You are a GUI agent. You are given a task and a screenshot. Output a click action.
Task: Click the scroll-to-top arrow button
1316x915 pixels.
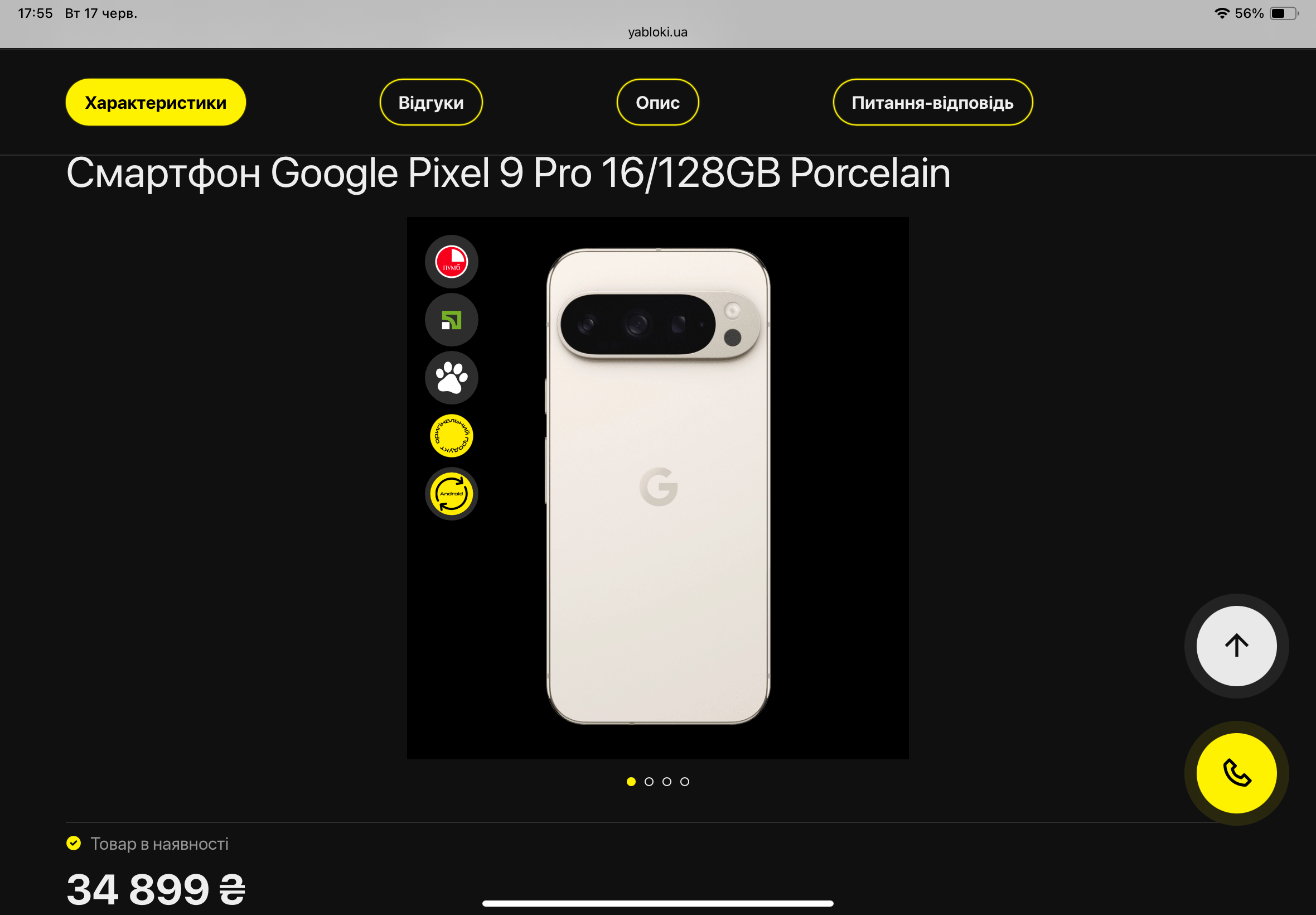(1236, 646)
